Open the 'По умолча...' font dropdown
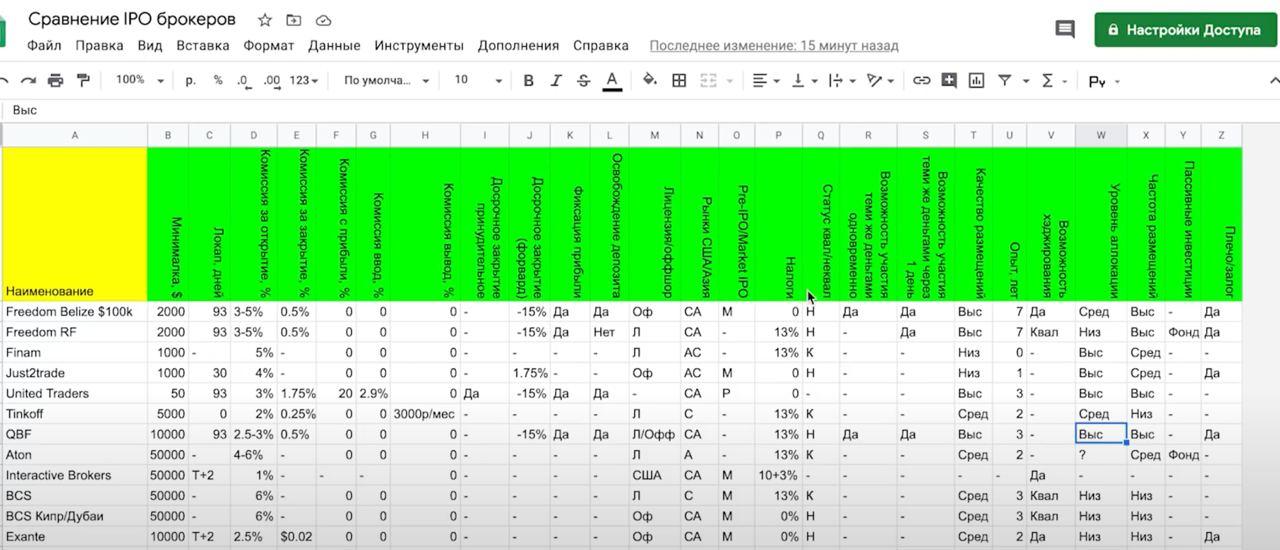 (386, 80)
